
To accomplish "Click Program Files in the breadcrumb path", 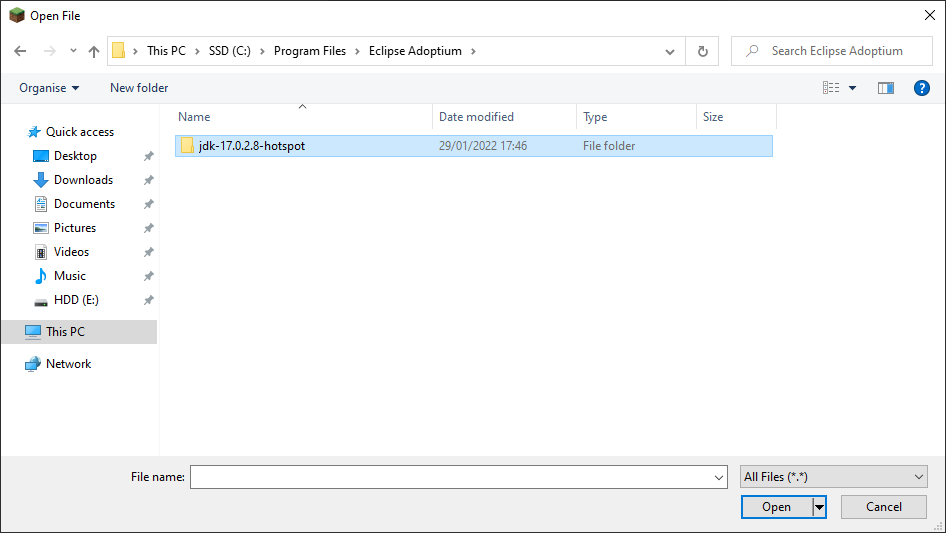I will 310,51.
